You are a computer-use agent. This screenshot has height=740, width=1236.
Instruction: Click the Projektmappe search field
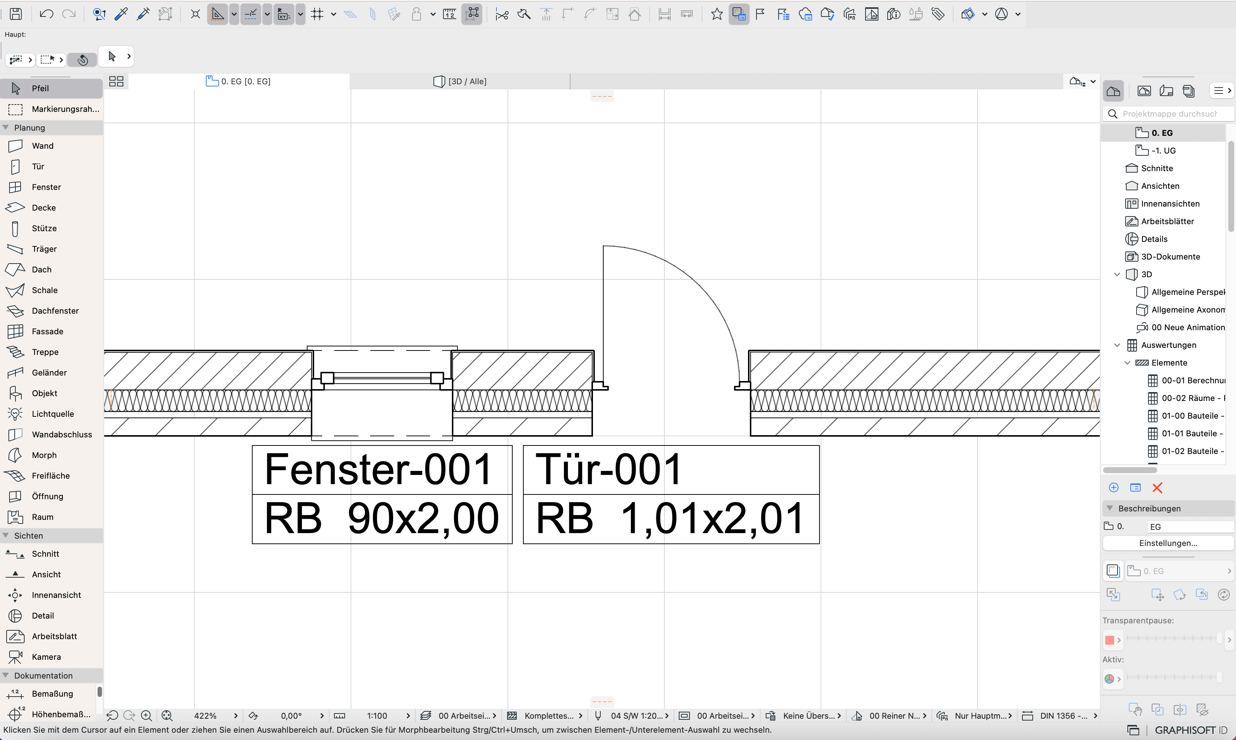click(1168, 114)
